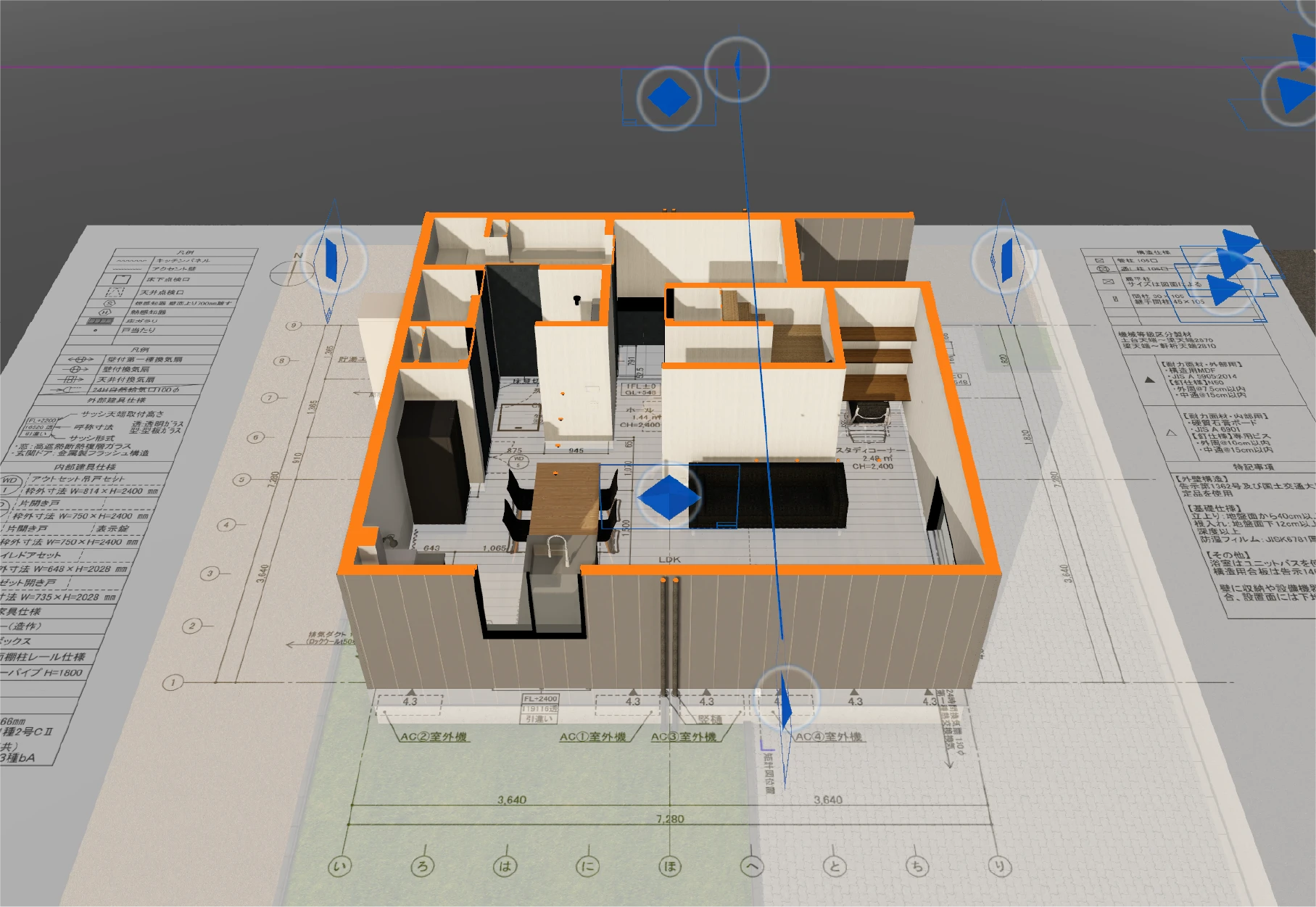Click the AC①室外機 label
This screenshot has width=1316, height=907.
tap(592, 737)
